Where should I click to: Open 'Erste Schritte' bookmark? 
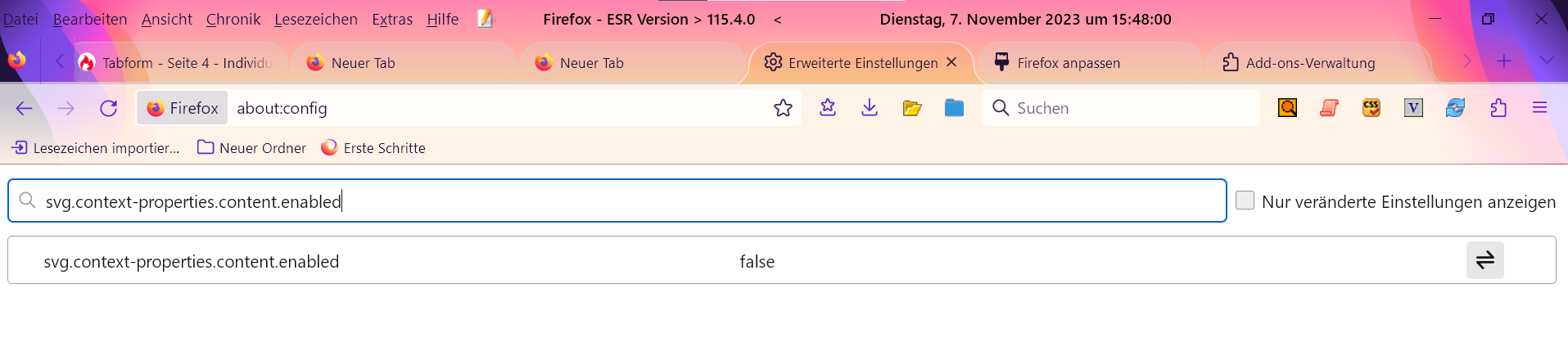tap(373, 148)
